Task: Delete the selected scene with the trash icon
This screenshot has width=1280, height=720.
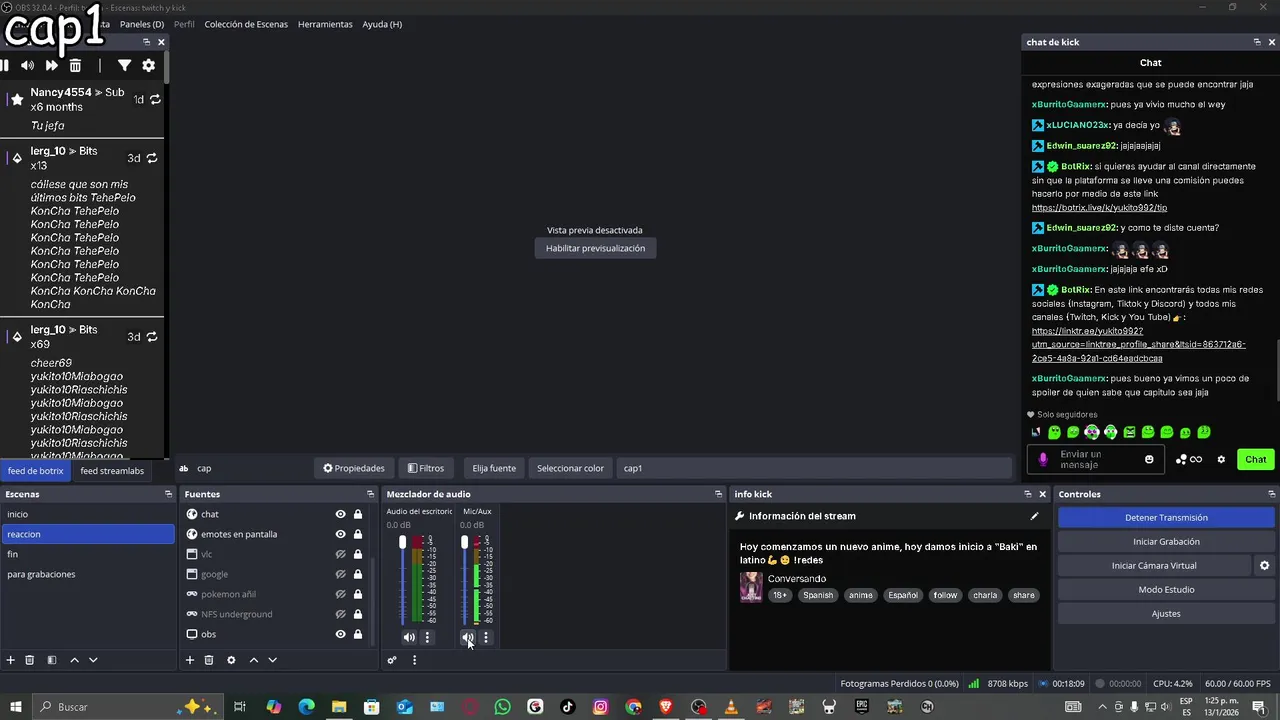Action: pyautogui.click(x=30, y=660)
